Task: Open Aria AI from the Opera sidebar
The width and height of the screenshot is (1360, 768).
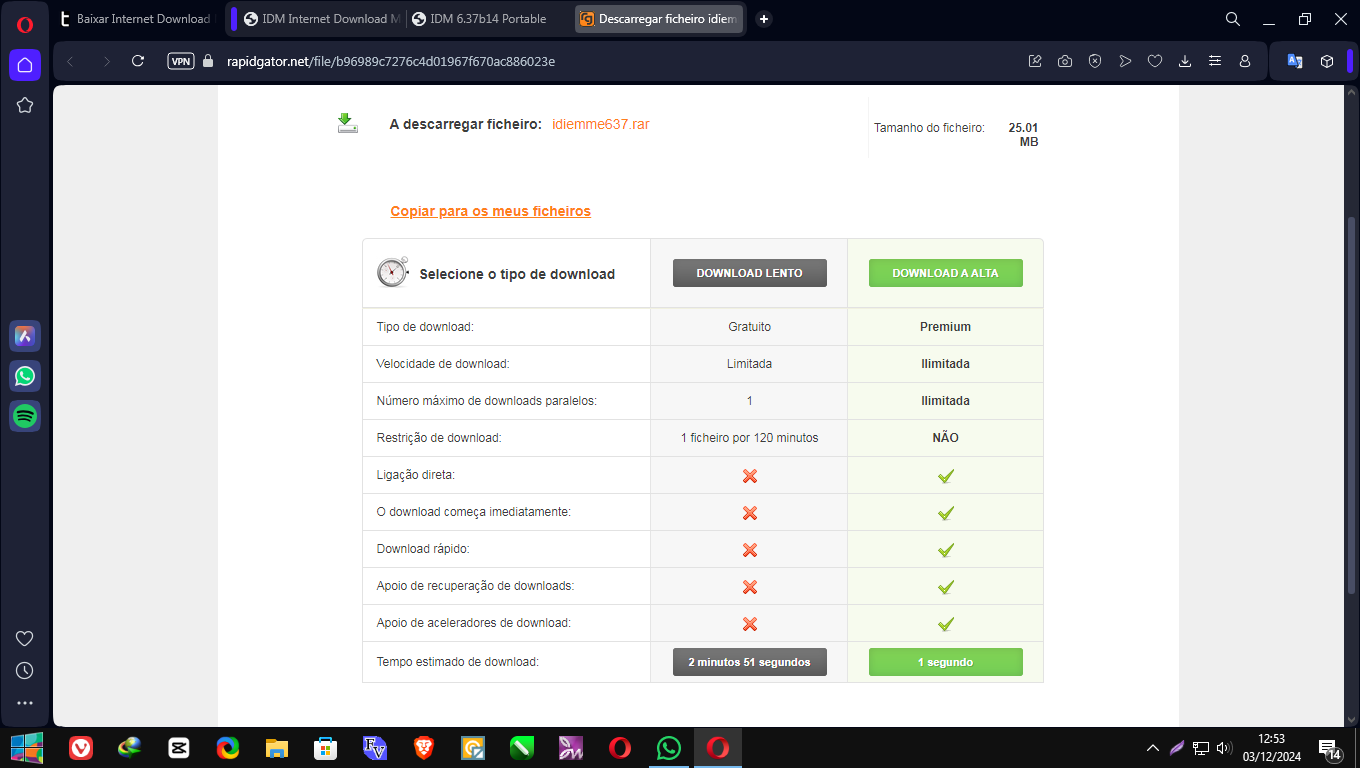Action: coord(25,336)
